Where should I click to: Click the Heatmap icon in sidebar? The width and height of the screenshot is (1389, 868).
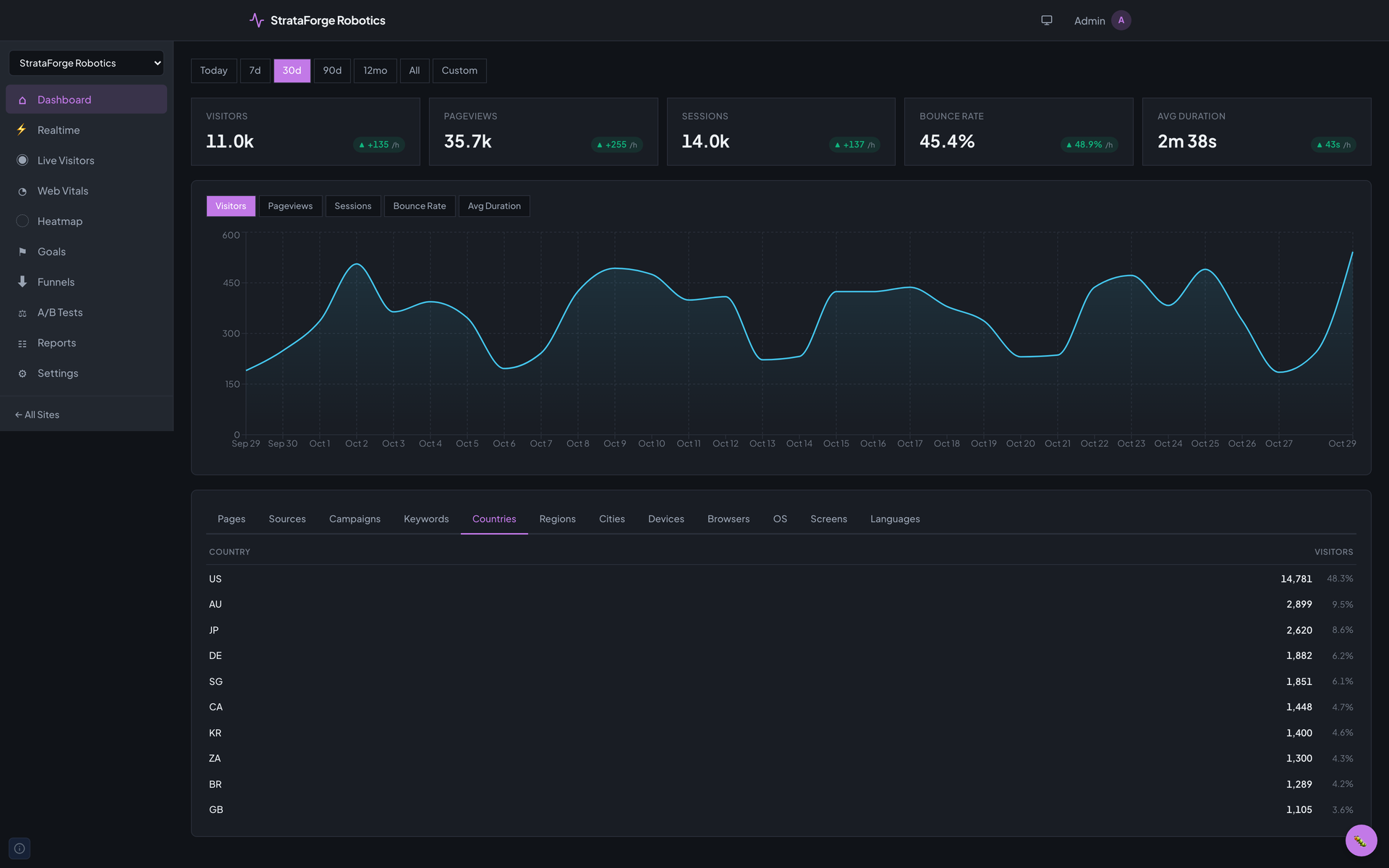coord(22,221)
